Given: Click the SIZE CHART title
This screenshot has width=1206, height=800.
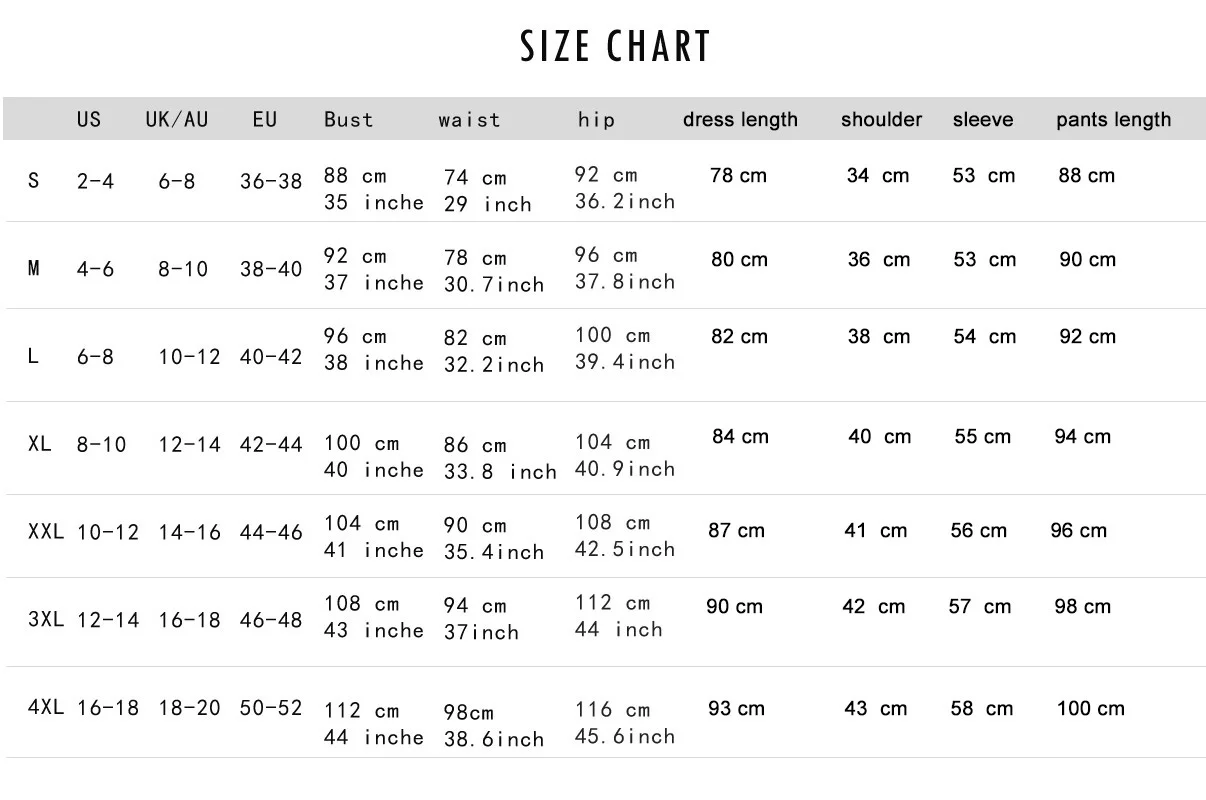Looking at the screenshot, I should point(615,47).
